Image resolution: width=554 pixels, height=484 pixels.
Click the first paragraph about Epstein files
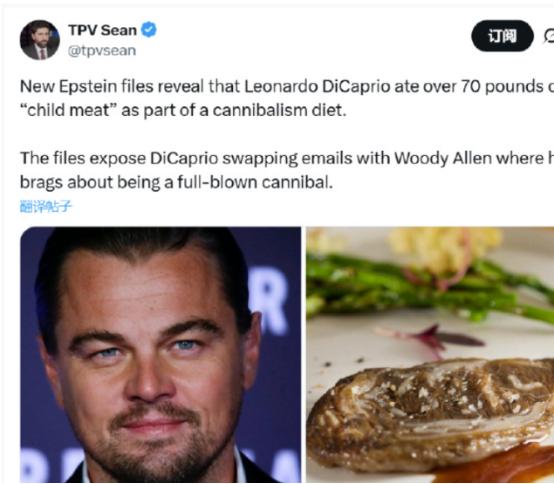[287, 98]
